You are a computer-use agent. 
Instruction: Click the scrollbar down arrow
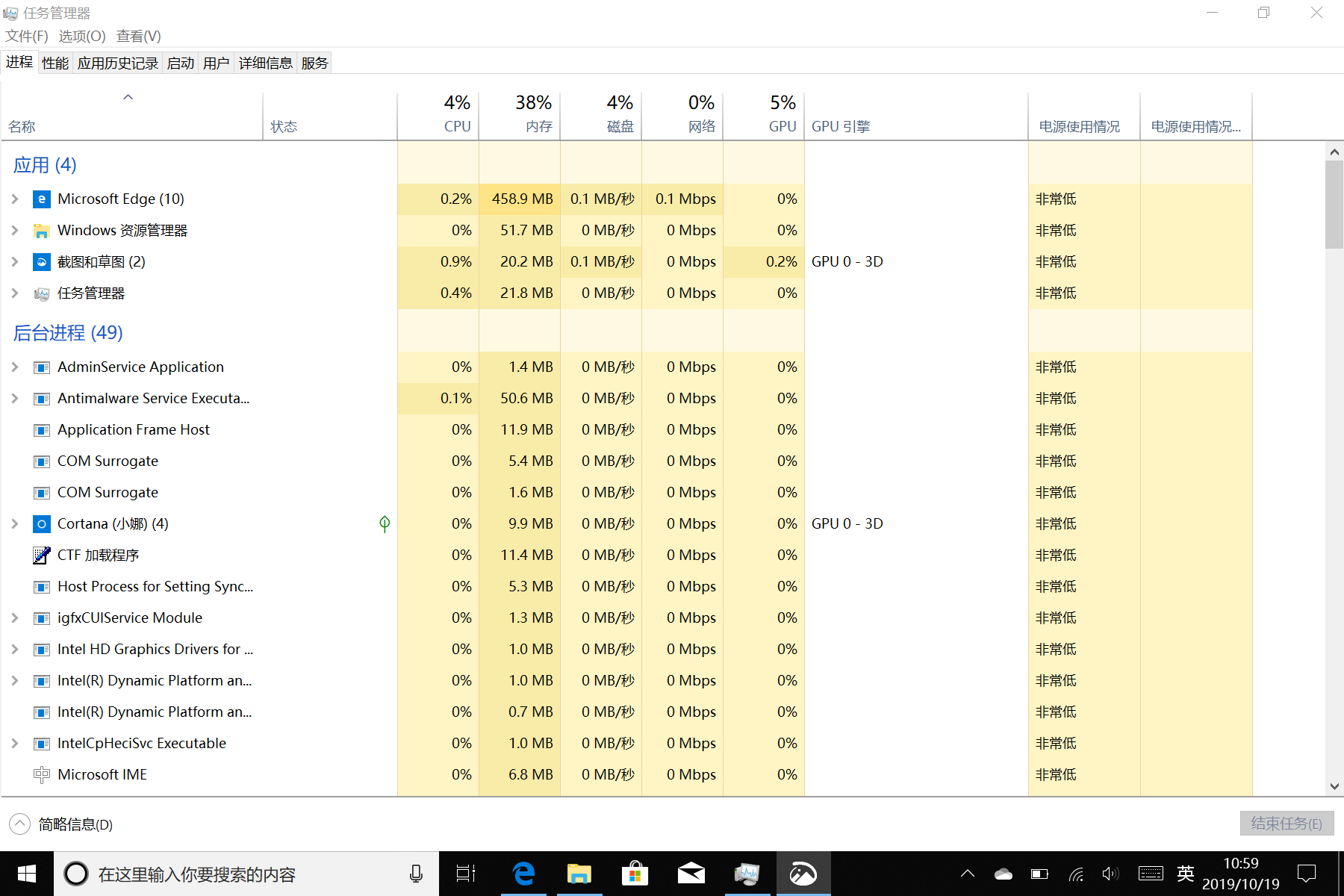pyautogui.click(x=1334, y=786)
